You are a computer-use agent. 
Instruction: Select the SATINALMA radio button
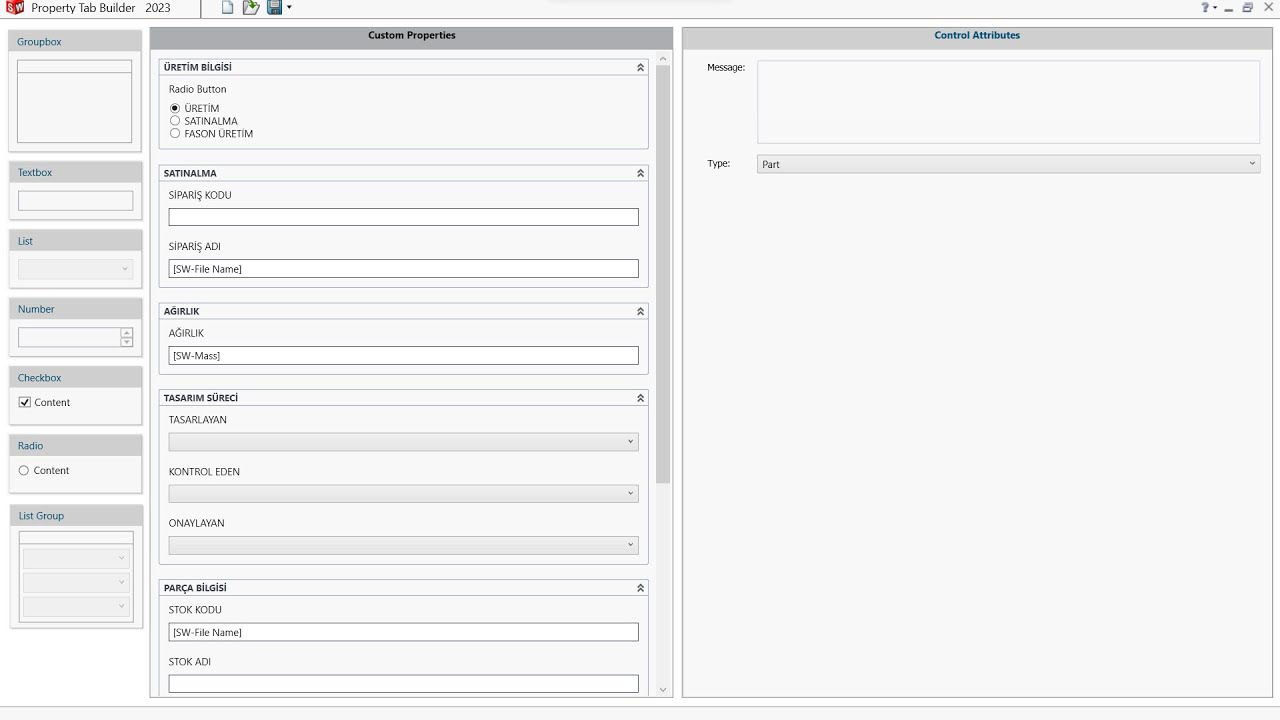pos(175,121)
